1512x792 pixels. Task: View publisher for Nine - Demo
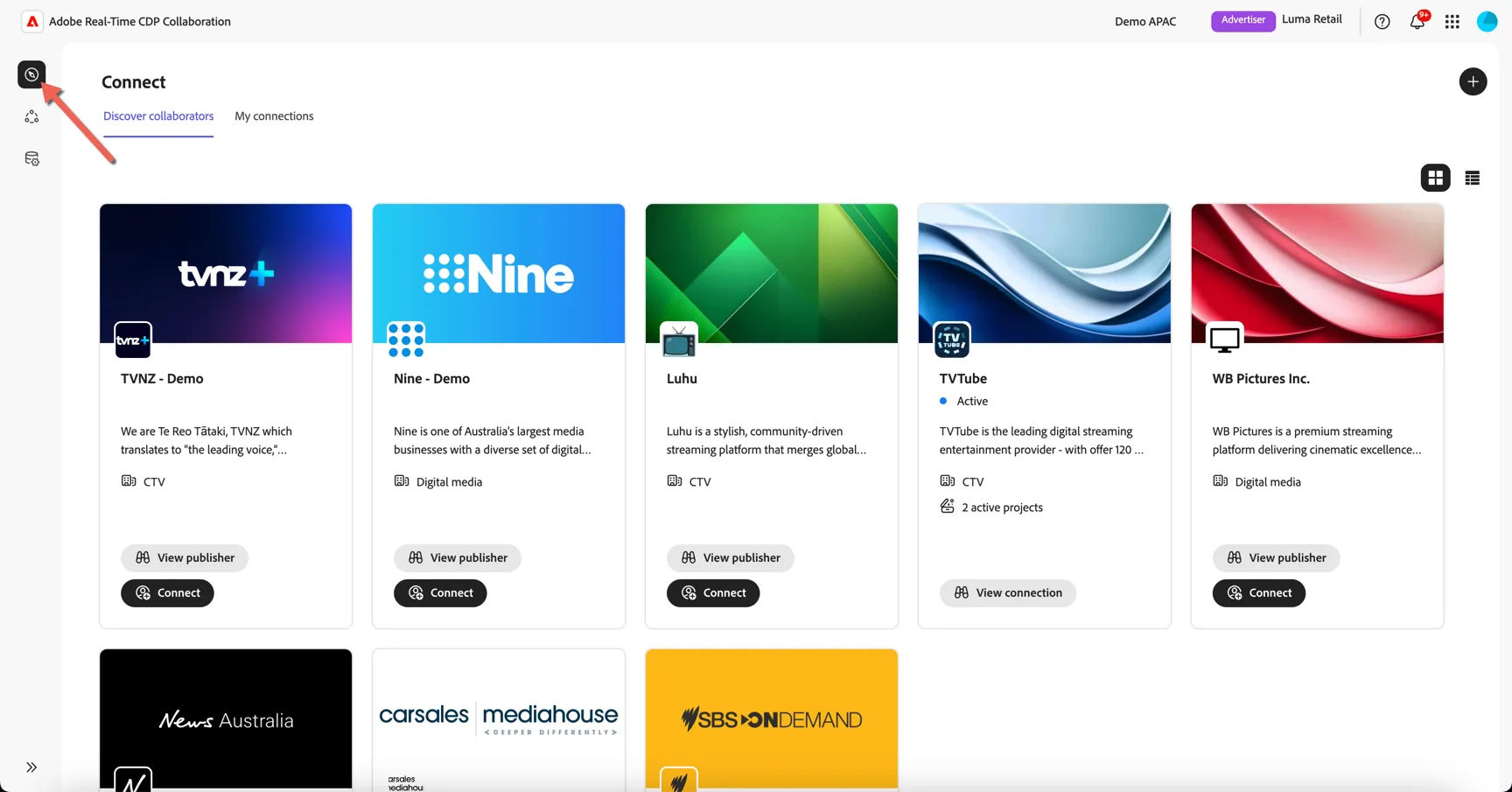(458, 557)
